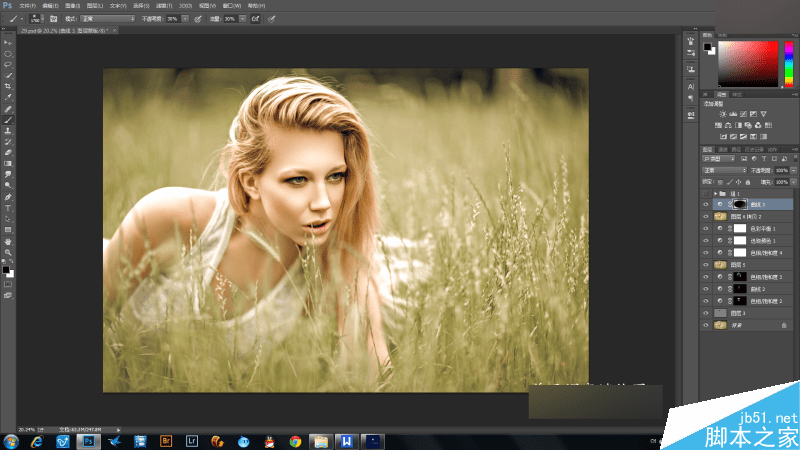This screenshot has width=800, height=450.
Task: Select the Clone Stamp tool
Action: (x=9, y=130)
